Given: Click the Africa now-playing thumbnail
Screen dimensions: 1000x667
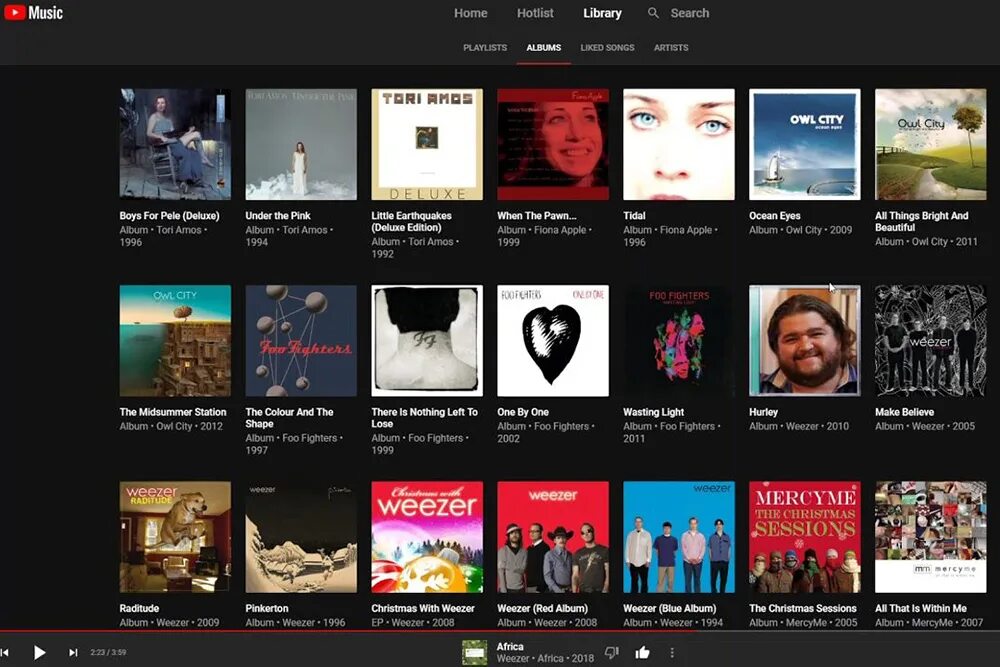Looking at the screenshot, I should click(x=474, y=652).
